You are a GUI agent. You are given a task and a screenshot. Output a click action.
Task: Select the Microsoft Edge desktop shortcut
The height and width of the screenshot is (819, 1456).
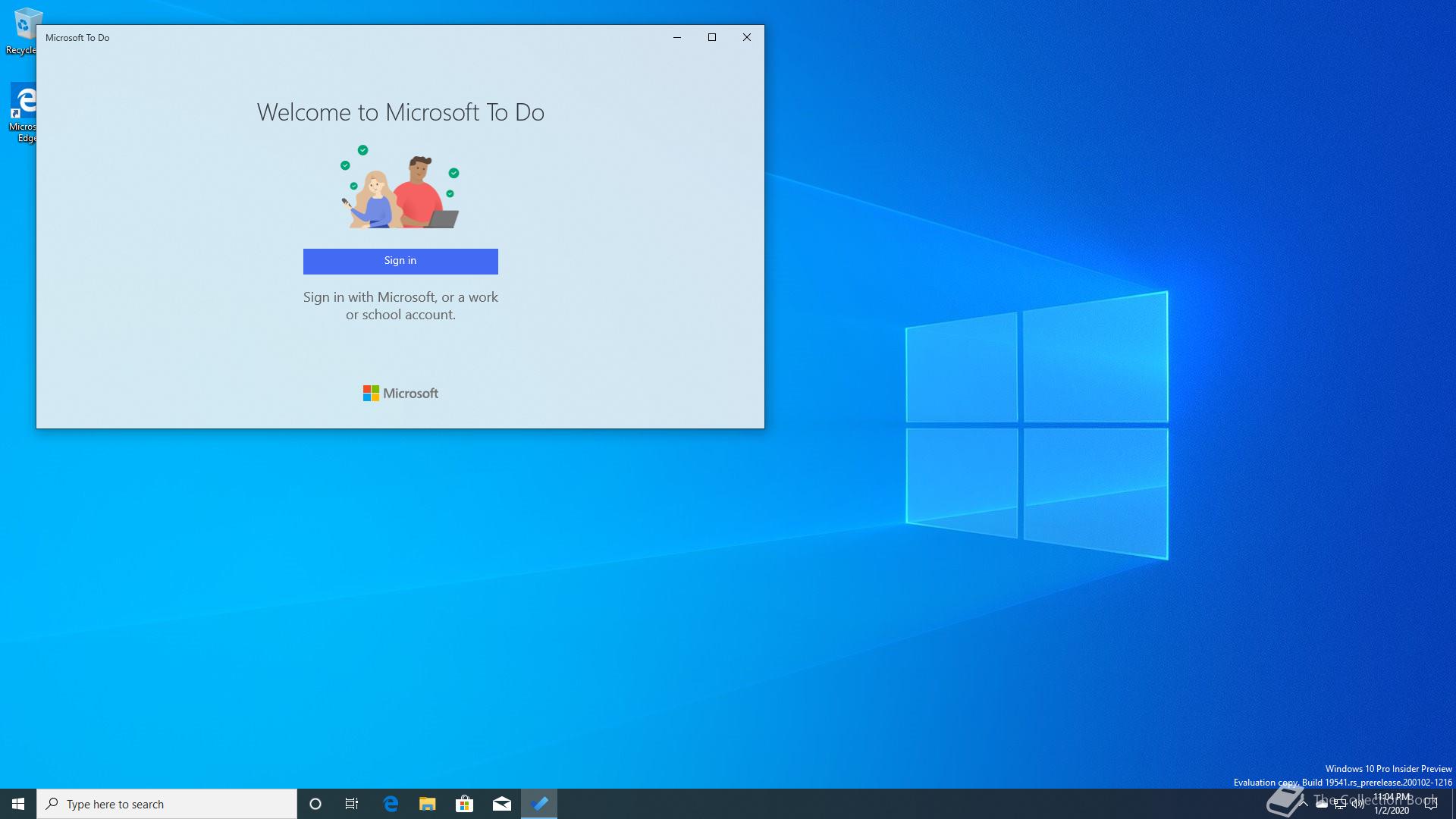tap(23, 112)
